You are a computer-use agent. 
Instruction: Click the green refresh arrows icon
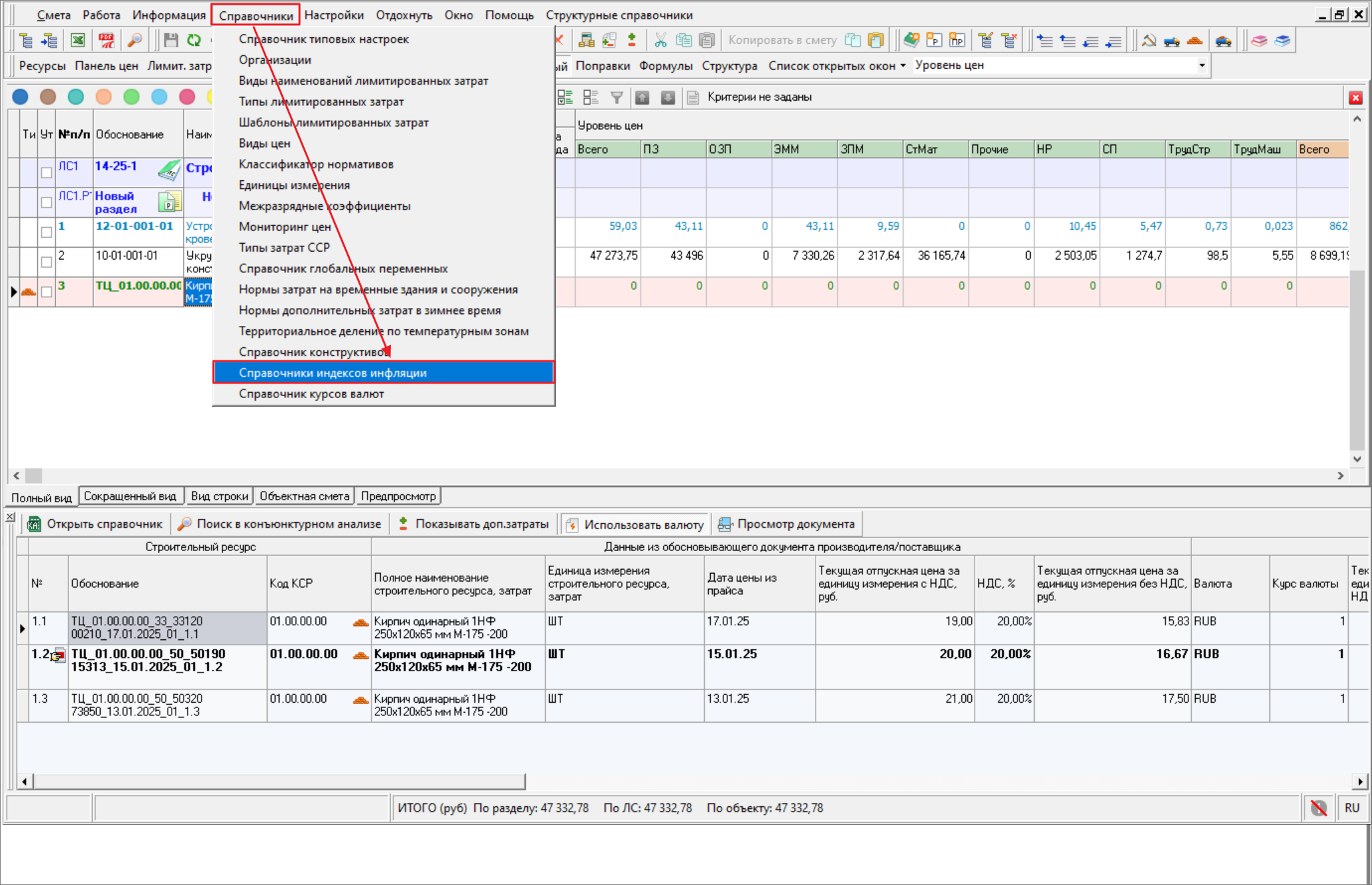pos(193,40)
